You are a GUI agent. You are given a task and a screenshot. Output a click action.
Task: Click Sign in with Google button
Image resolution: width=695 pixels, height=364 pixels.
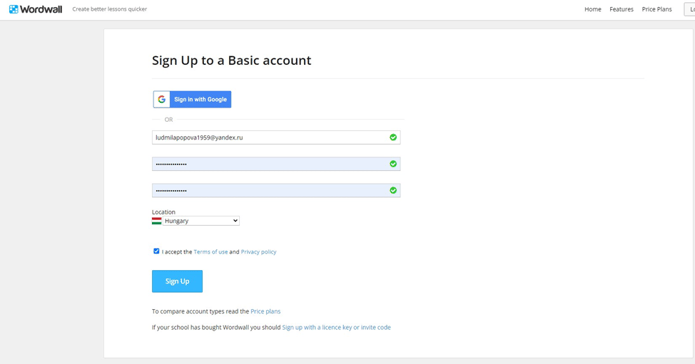[192, 99]
